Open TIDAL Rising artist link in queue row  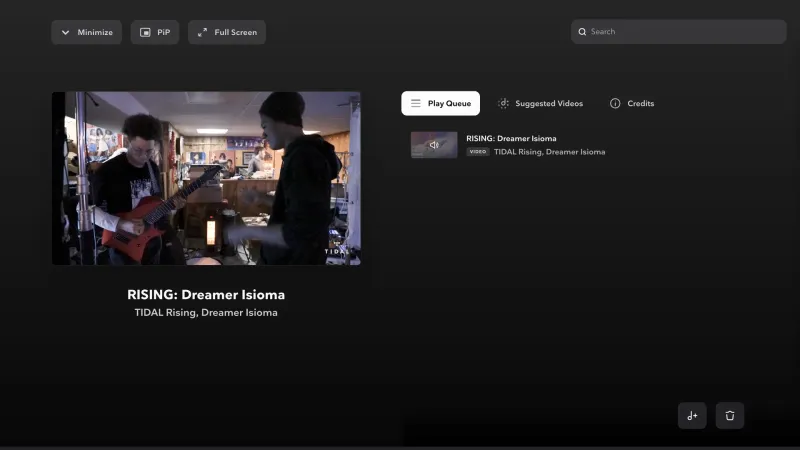click(517, 152)
